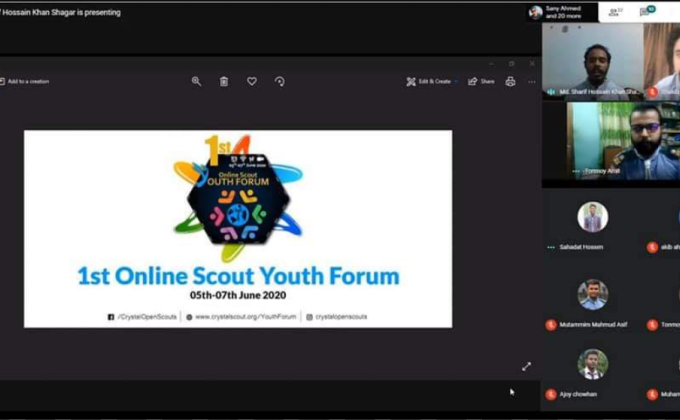Click Add to a creation
Viewport: 680px width, 420px height.
click(25, 81)
